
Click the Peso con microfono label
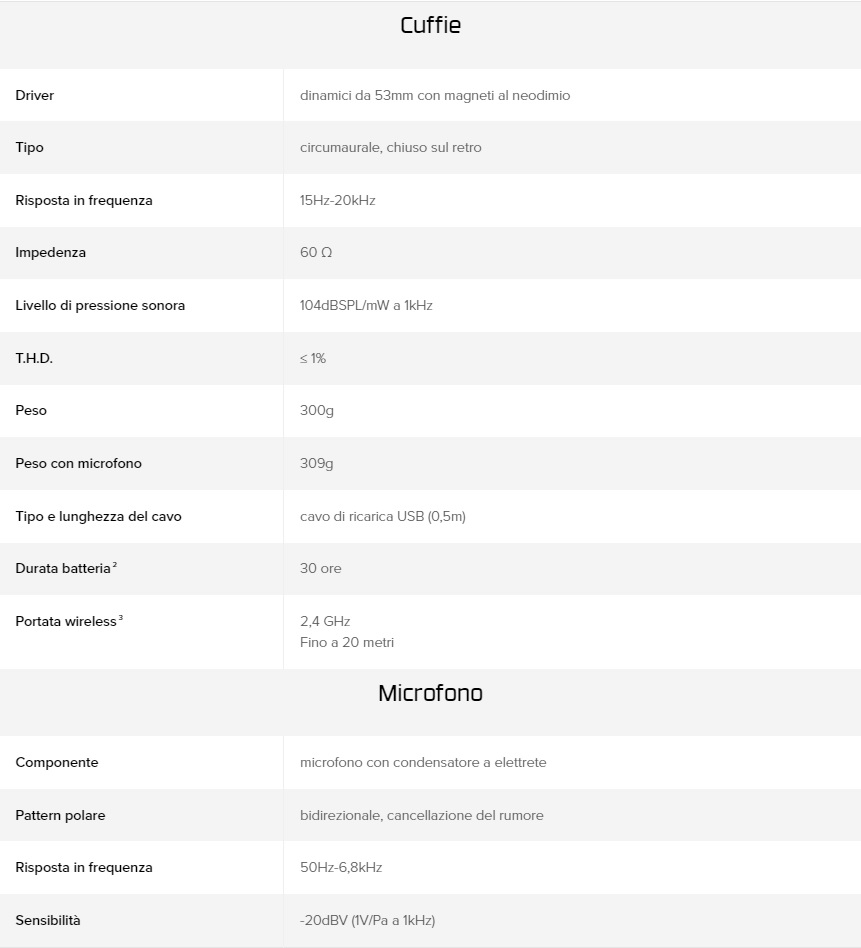click(78, 464)
